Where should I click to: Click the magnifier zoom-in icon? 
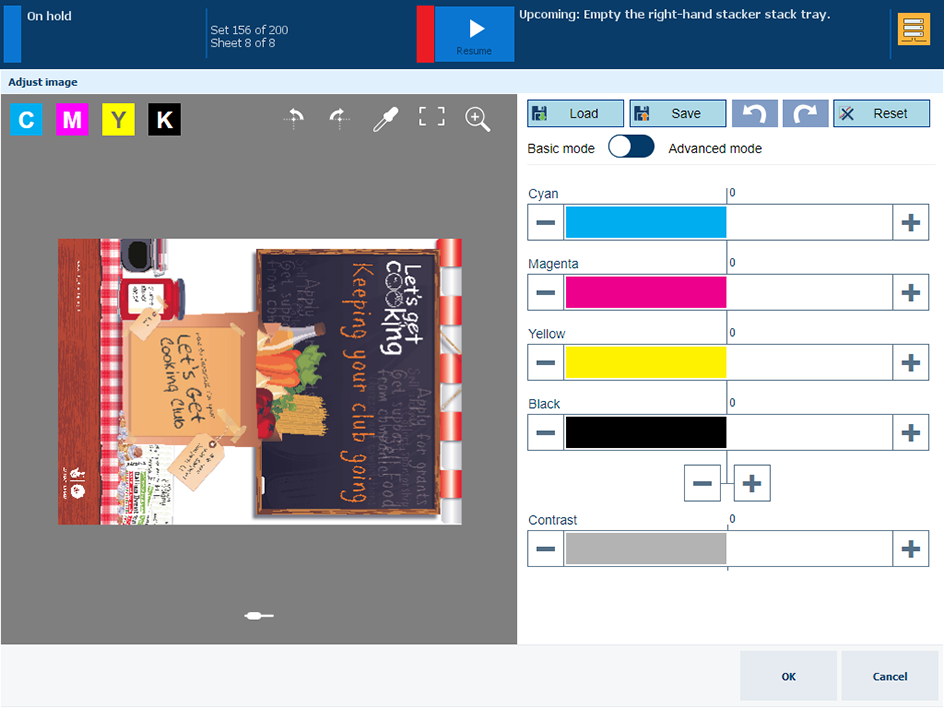(x=478, y=119)
